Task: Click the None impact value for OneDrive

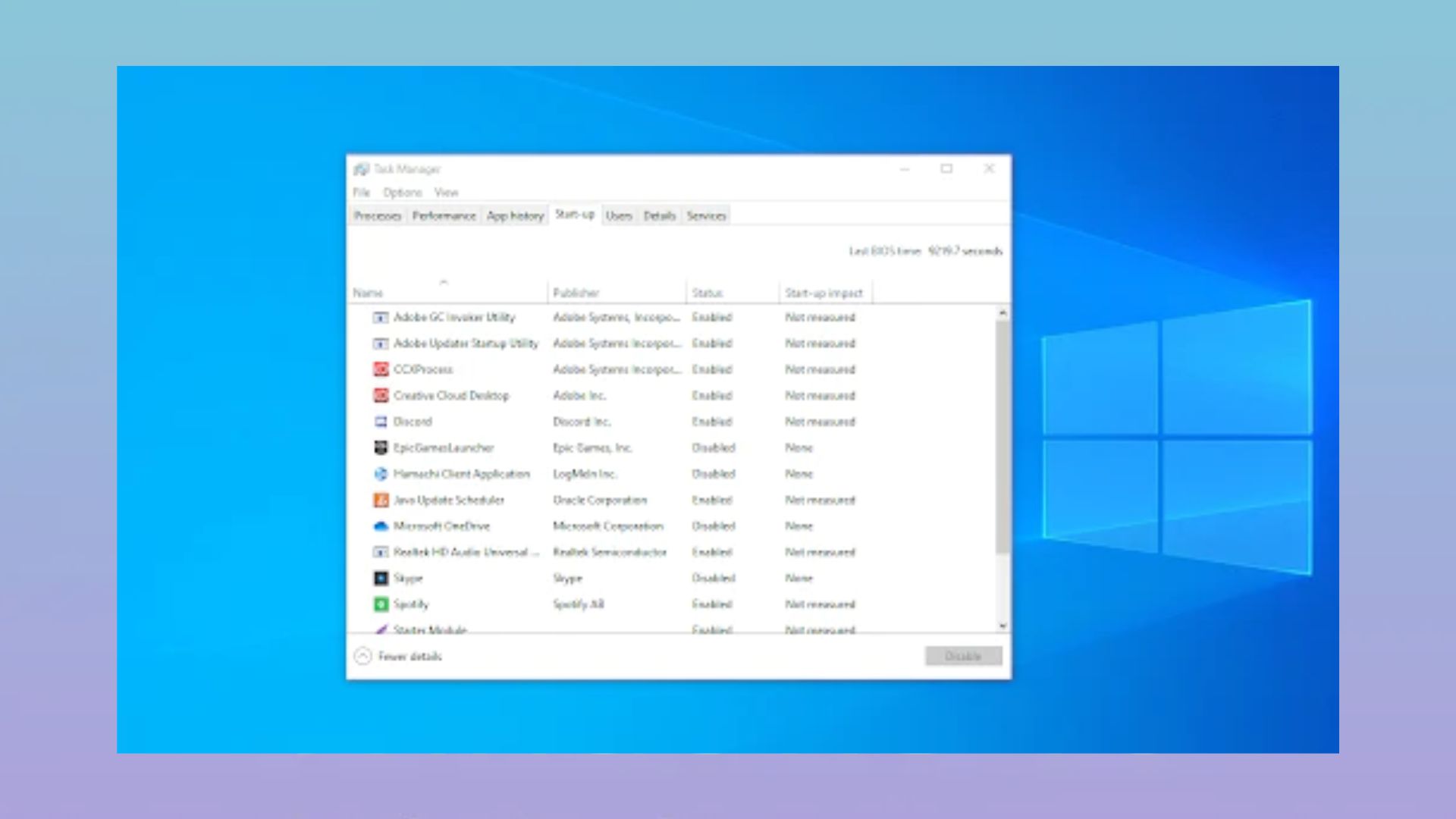Action: (x=799, y=526)
